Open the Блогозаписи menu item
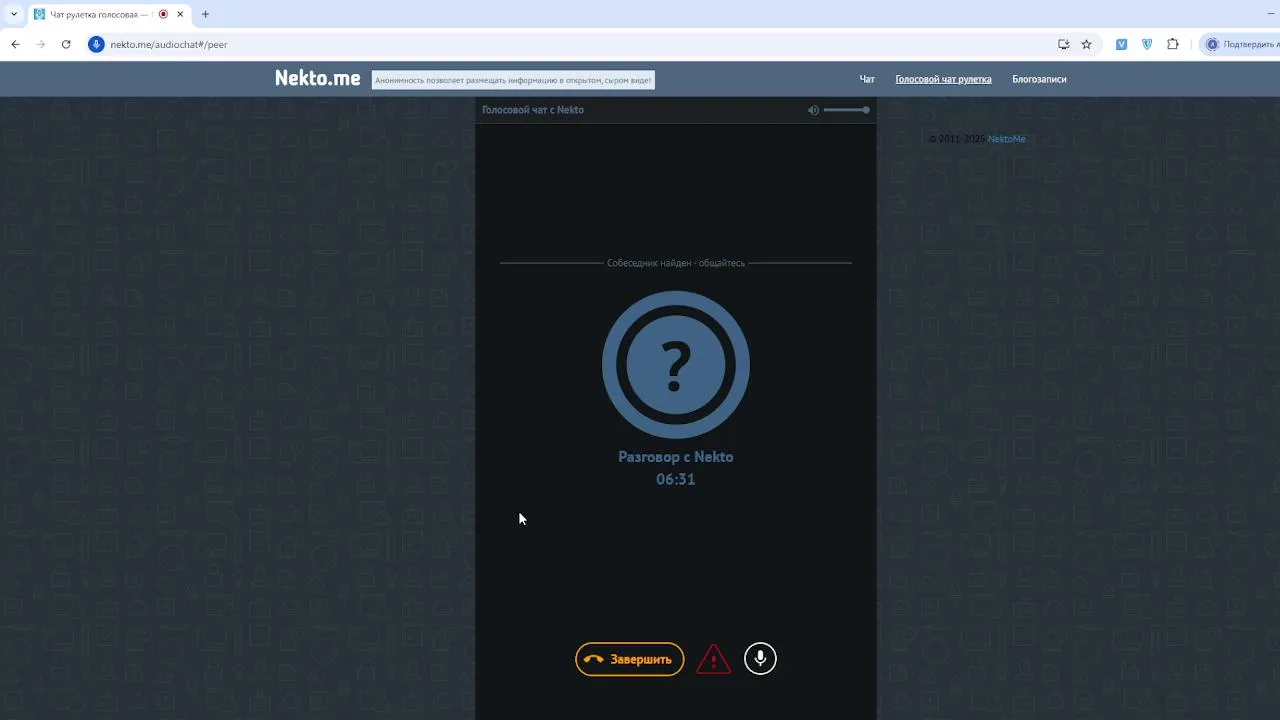1280x720 pixels. [x=1039, y=79]
